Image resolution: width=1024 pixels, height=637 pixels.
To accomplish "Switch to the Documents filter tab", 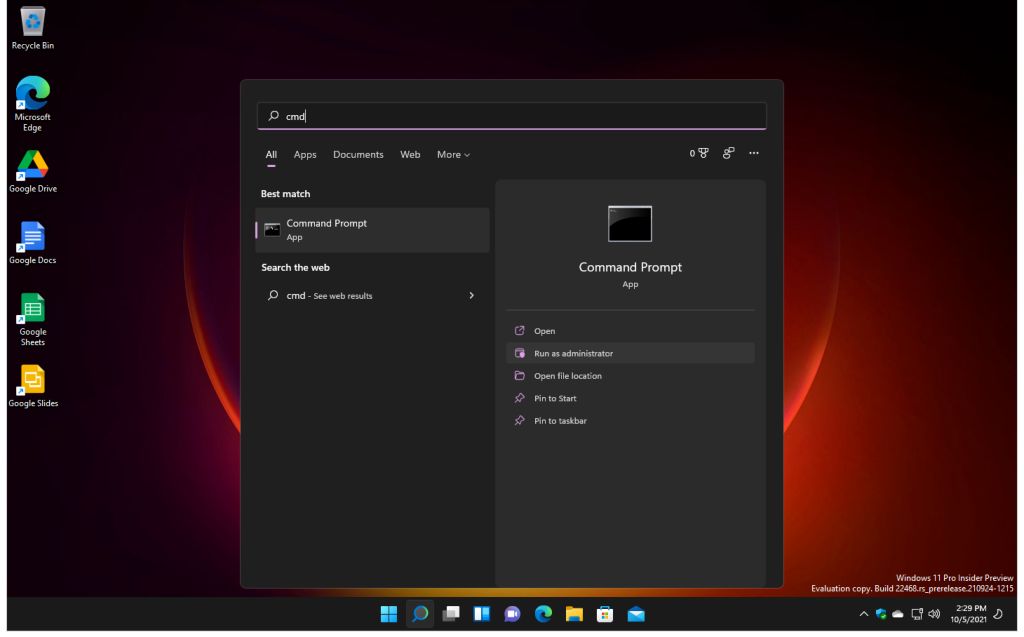I will point(358,155).
